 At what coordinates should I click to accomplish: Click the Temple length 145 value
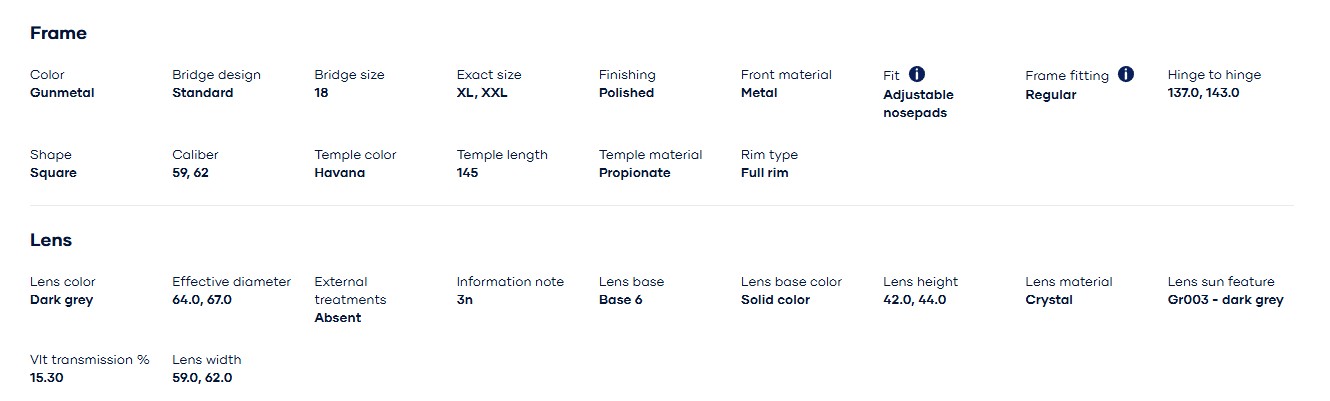467,173
